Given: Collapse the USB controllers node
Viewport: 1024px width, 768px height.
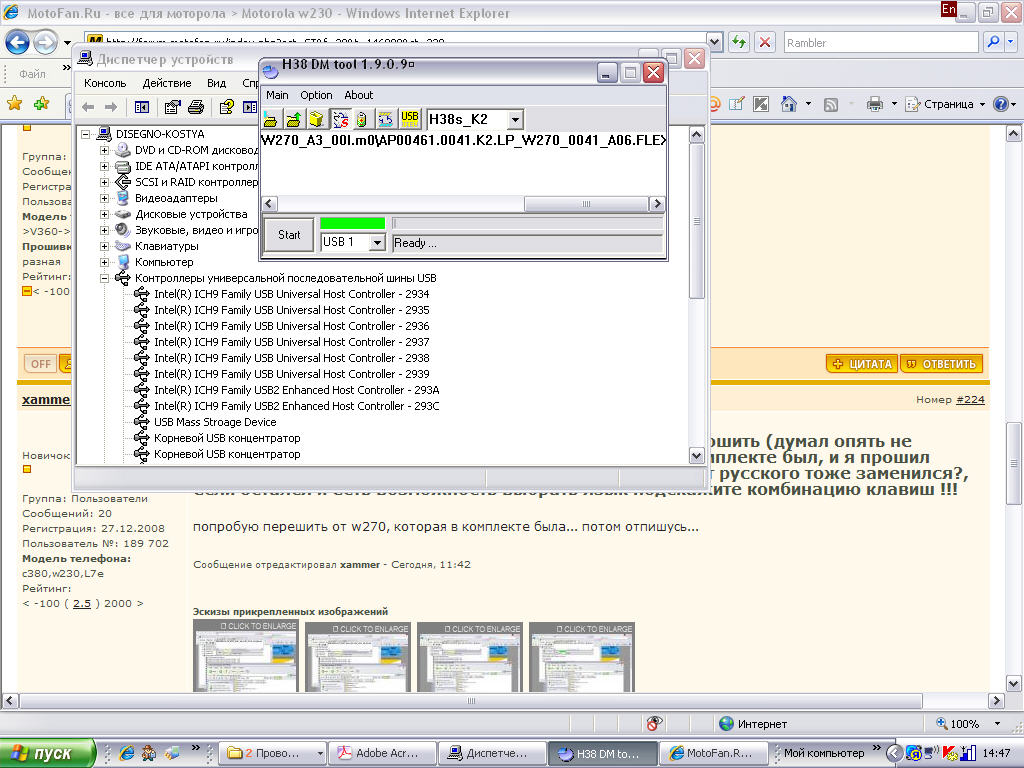Looking at the screenshot, I should 104,278.
